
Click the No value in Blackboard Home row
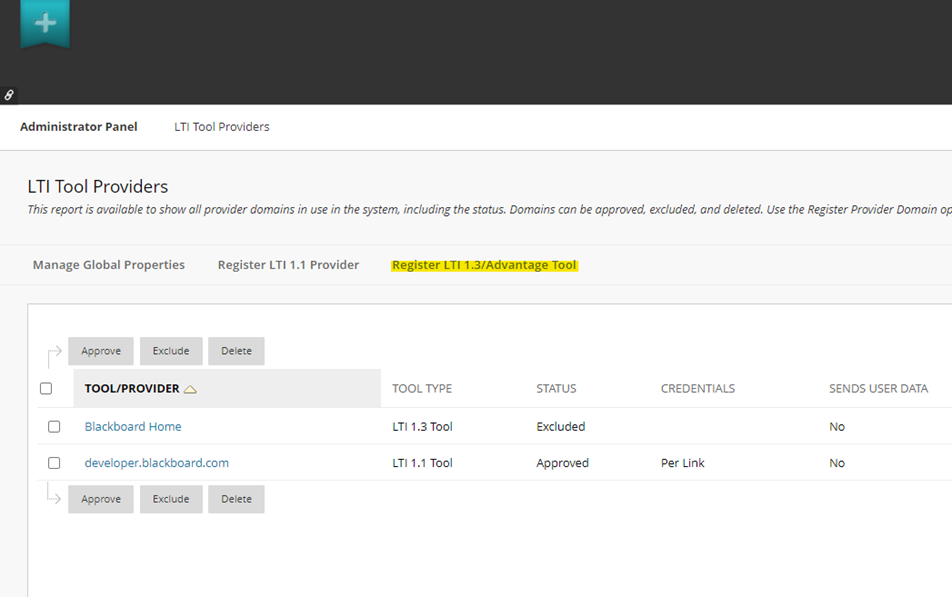(837, 426)
